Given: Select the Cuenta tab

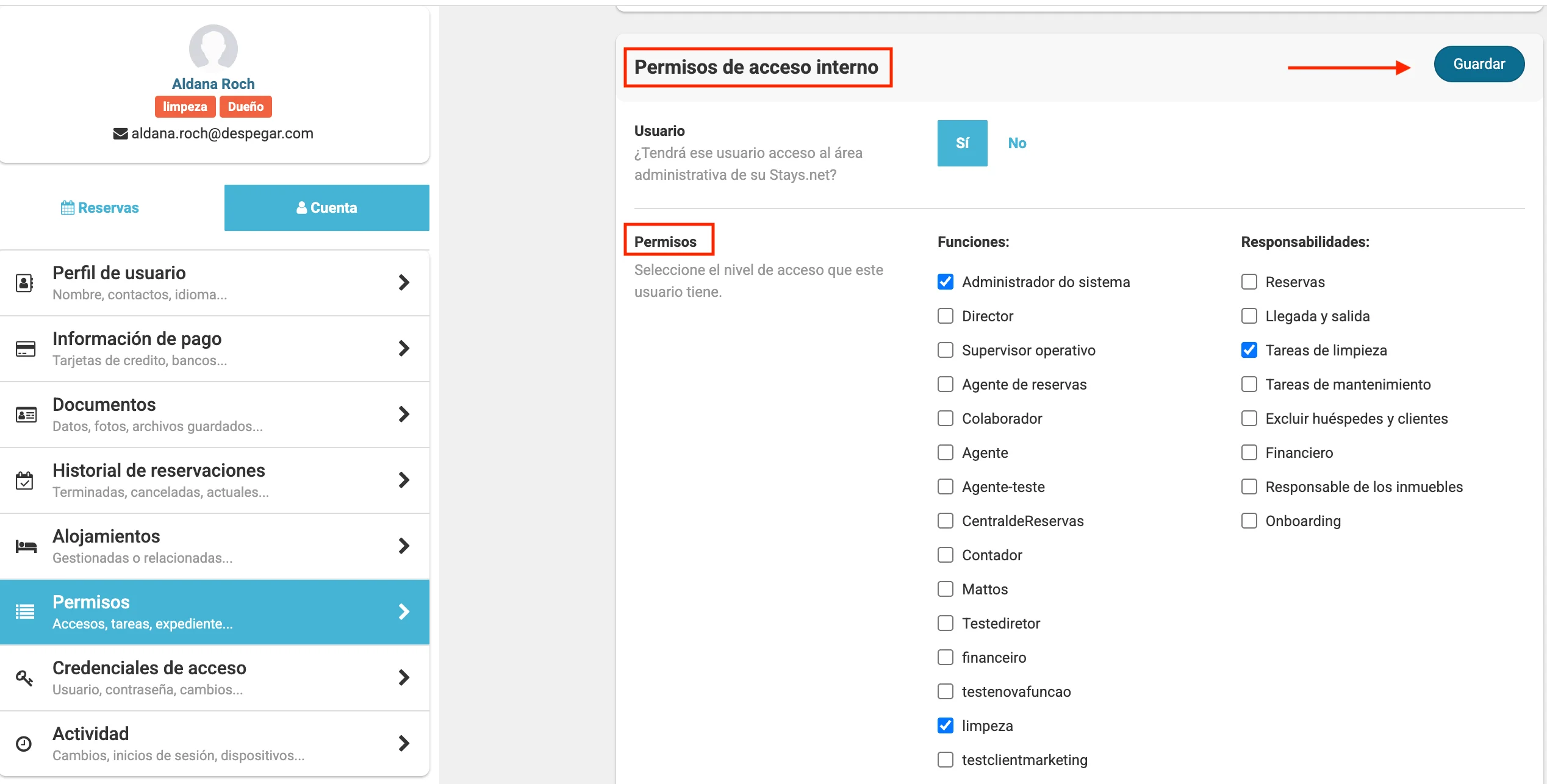Looking at the screenshot, I should 326,208.
